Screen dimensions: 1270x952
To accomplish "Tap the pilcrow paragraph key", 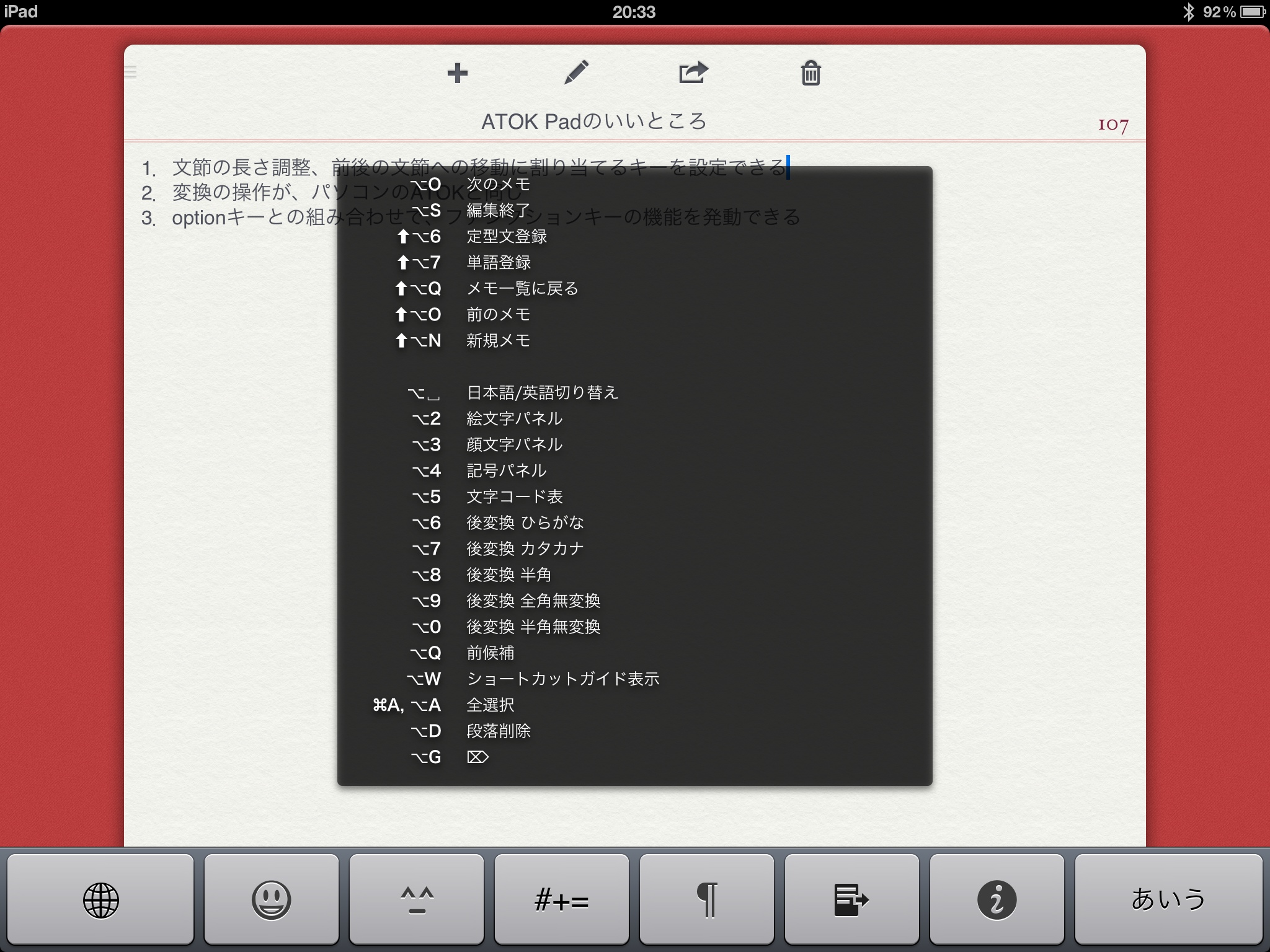I will (x=707, y=899).
